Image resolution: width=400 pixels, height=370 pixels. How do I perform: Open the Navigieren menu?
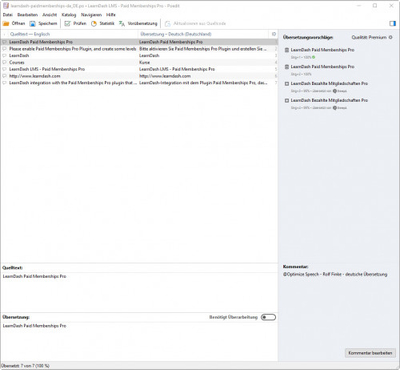click(x=91, y=15)
